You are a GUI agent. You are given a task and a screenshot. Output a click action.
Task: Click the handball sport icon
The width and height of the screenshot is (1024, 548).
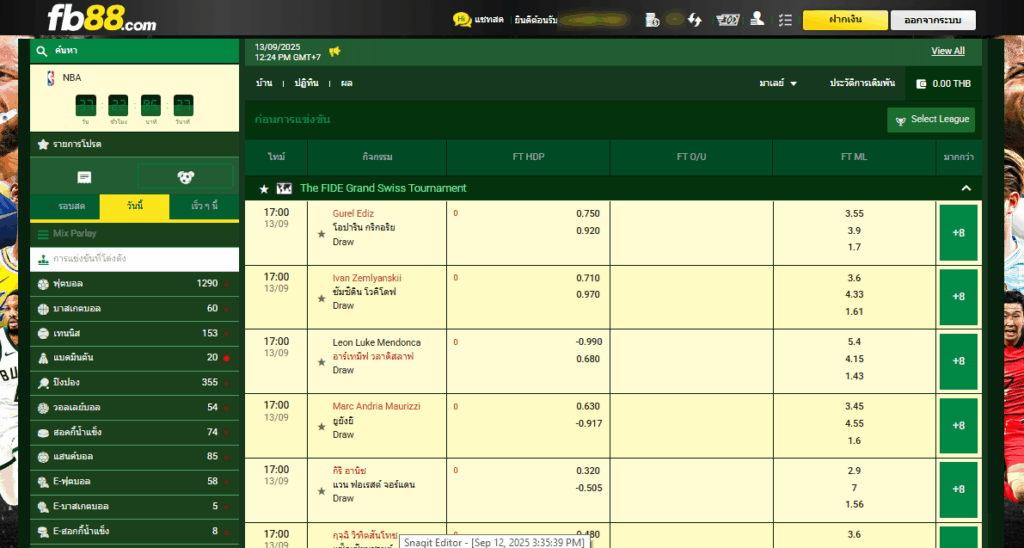(43, 457)
